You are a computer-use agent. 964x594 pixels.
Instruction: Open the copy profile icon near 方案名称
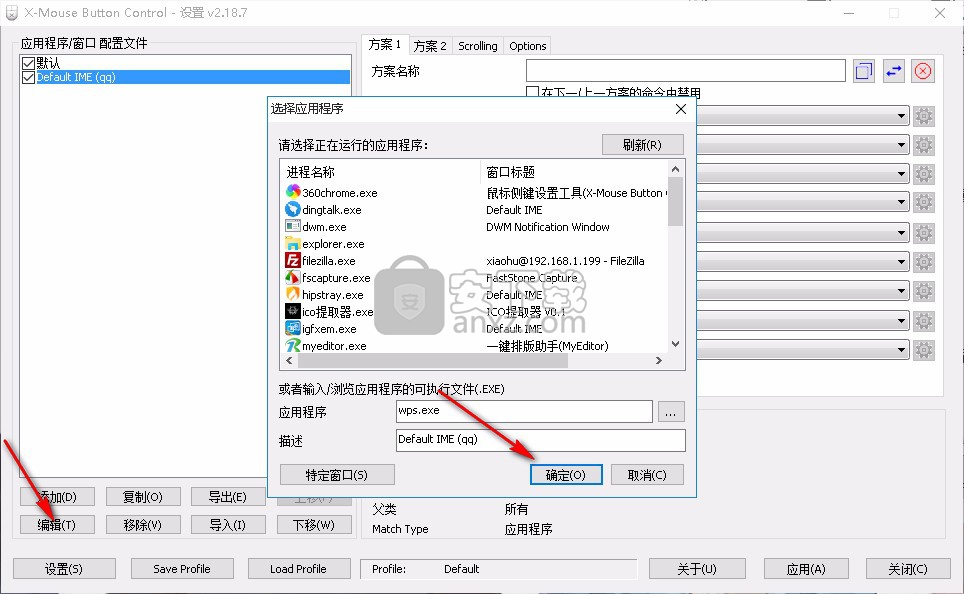[862, 70]
